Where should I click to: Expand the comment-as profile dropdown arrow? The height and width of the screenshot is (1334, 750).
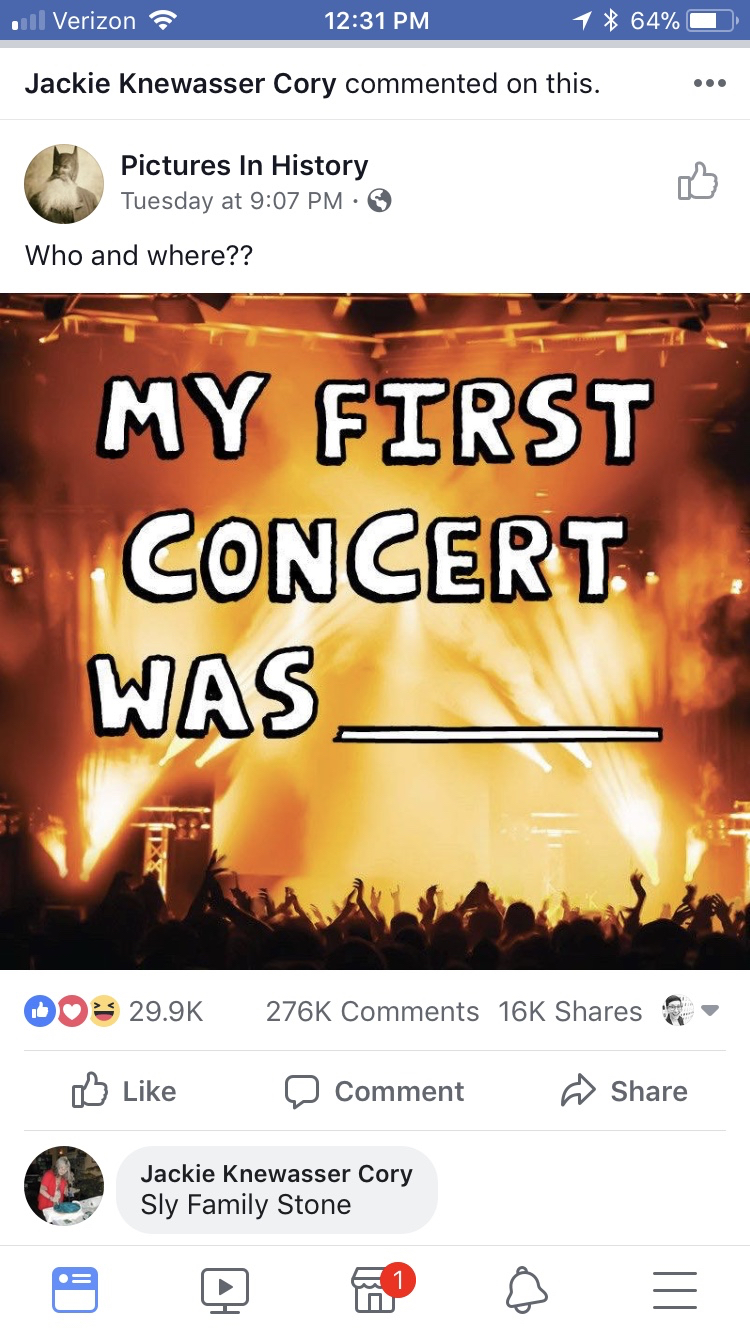click(710, 1011)
